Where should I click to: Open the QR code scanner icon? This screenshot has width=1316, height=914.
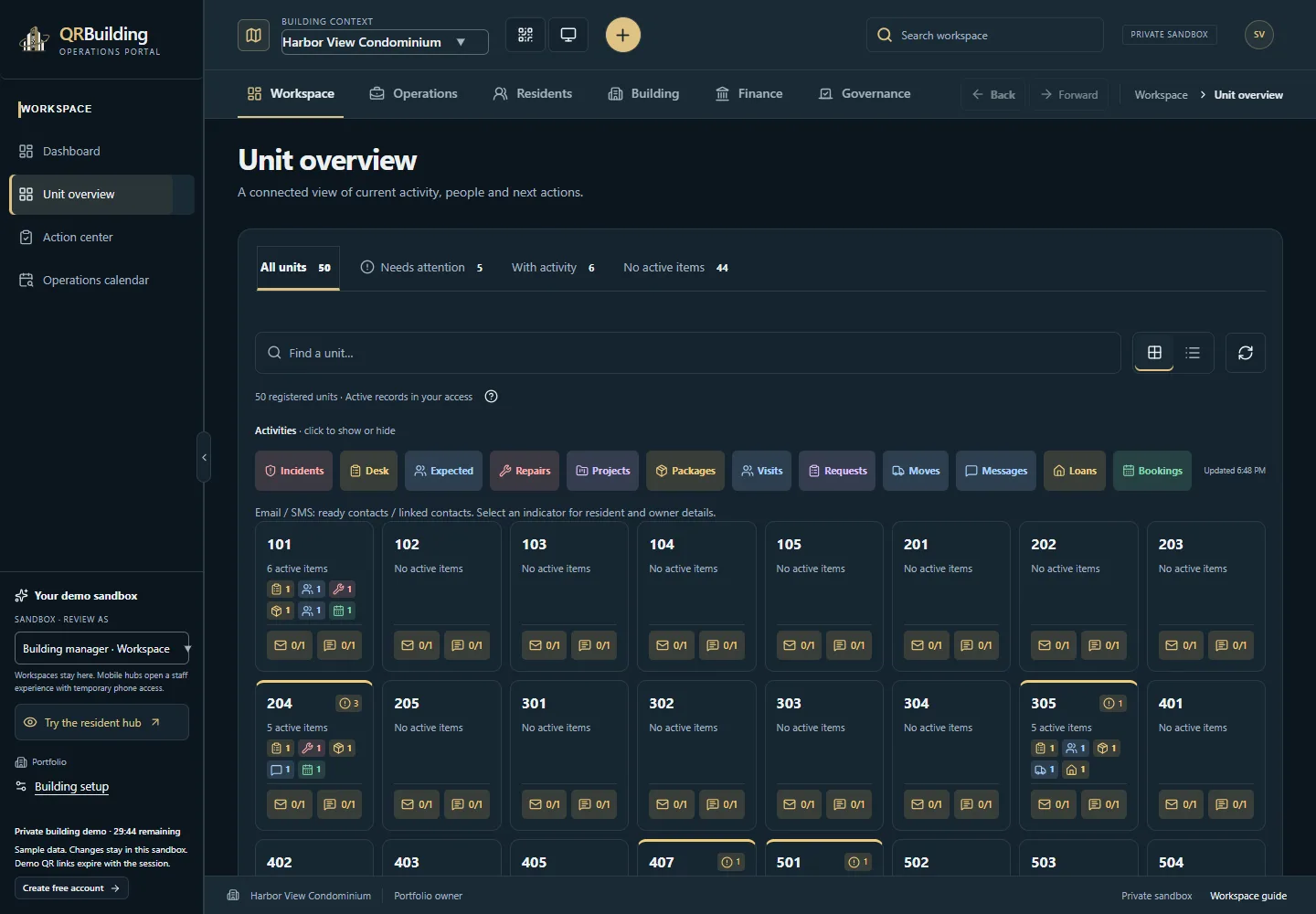tap(525, 35)
